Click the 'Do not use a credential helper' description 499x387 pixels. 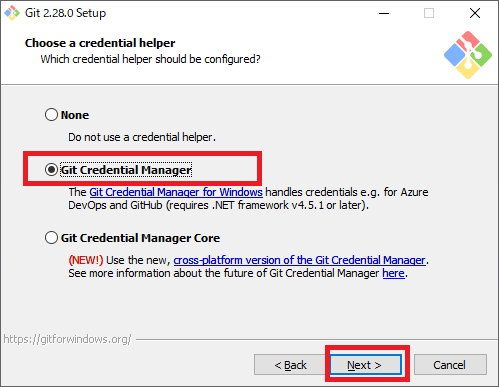click(142, 137)
